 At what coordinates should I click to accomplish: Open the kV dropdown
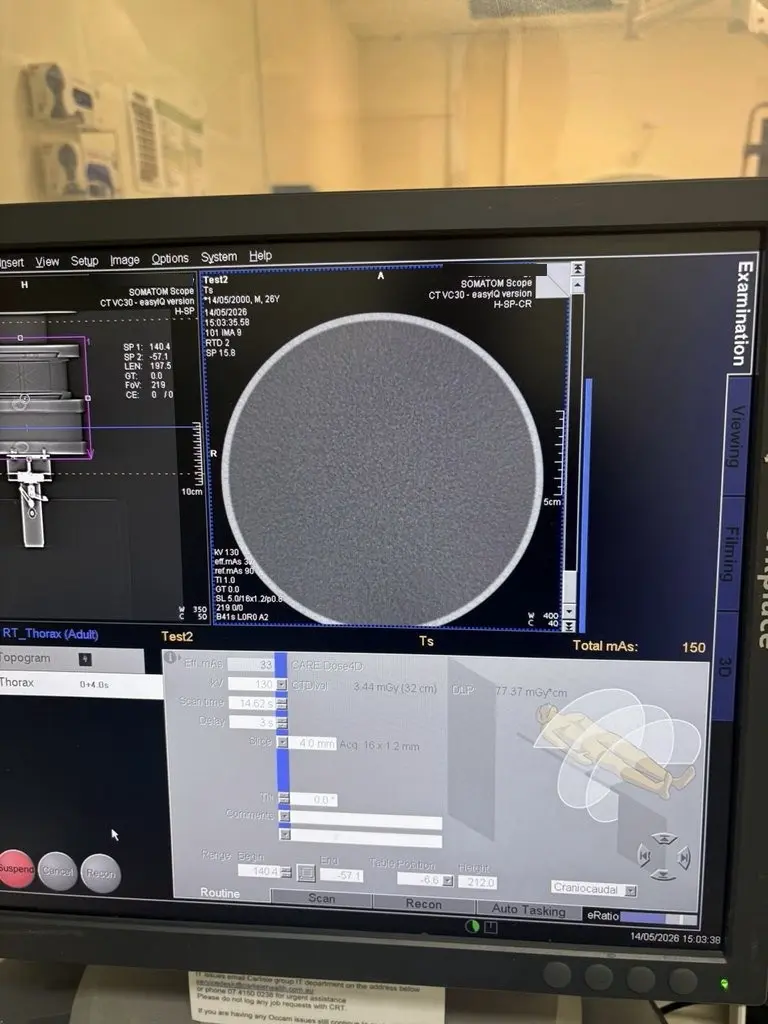[281, 684]
